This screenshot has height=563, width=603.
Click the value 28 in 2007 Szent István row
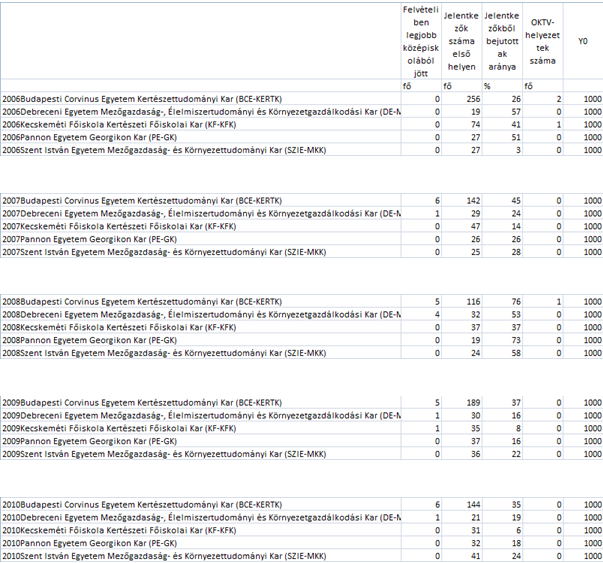502,252
